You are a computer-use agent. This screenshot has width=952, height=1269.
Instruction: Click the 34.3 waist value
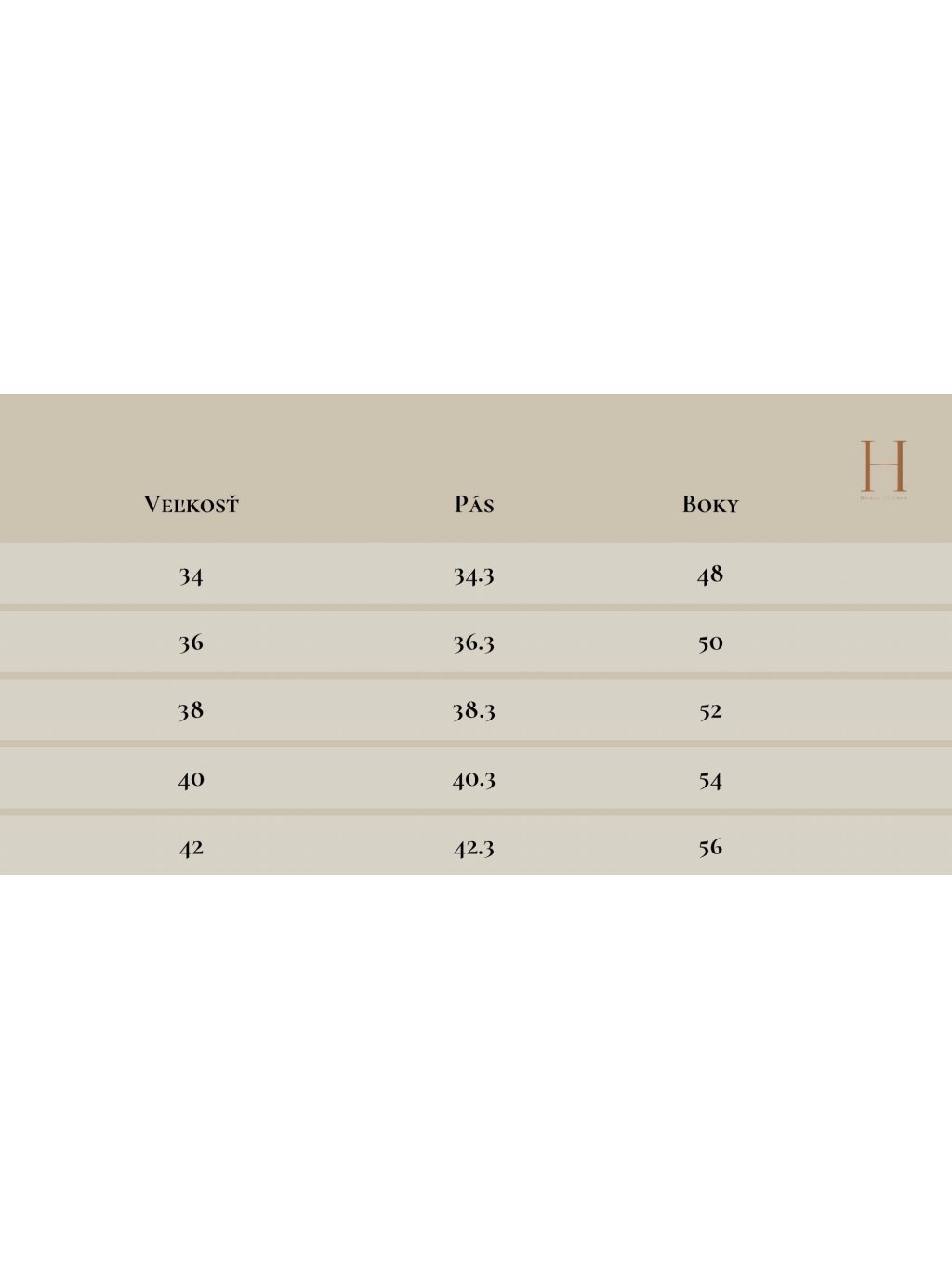[474, 575]
